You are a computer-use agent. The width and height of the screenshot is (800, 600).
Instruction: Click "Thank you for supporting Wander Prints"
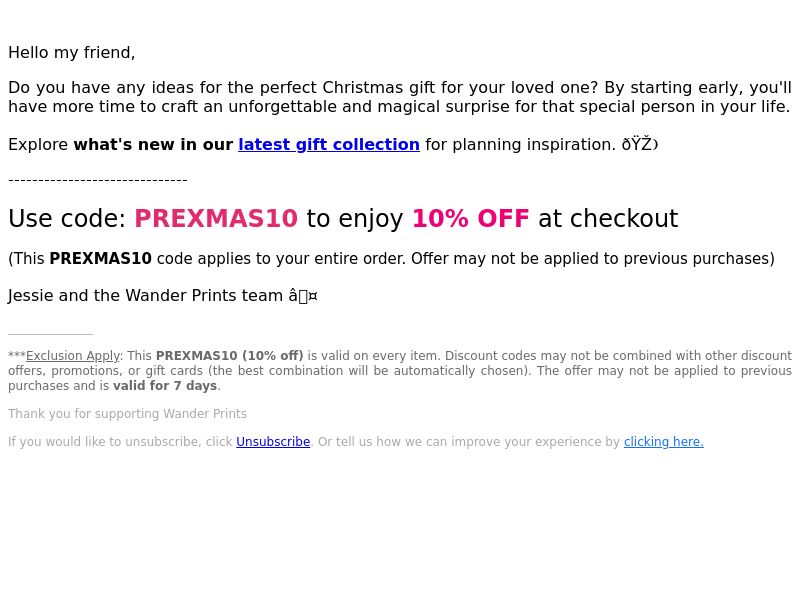(x=127, y=414)
